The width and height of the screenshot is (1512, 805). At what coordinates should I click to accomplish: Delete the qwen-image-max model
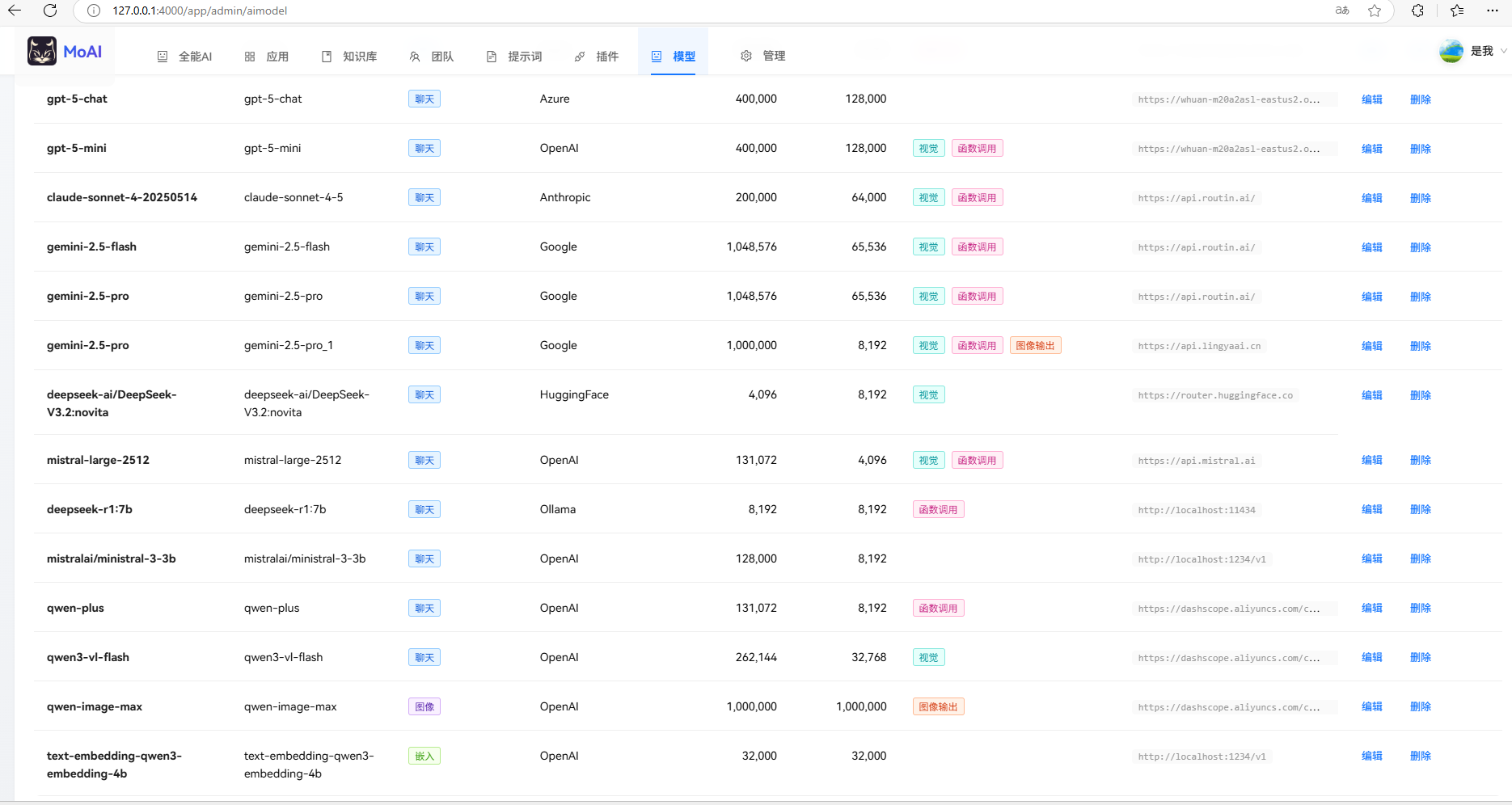[x=1420, y=706]
